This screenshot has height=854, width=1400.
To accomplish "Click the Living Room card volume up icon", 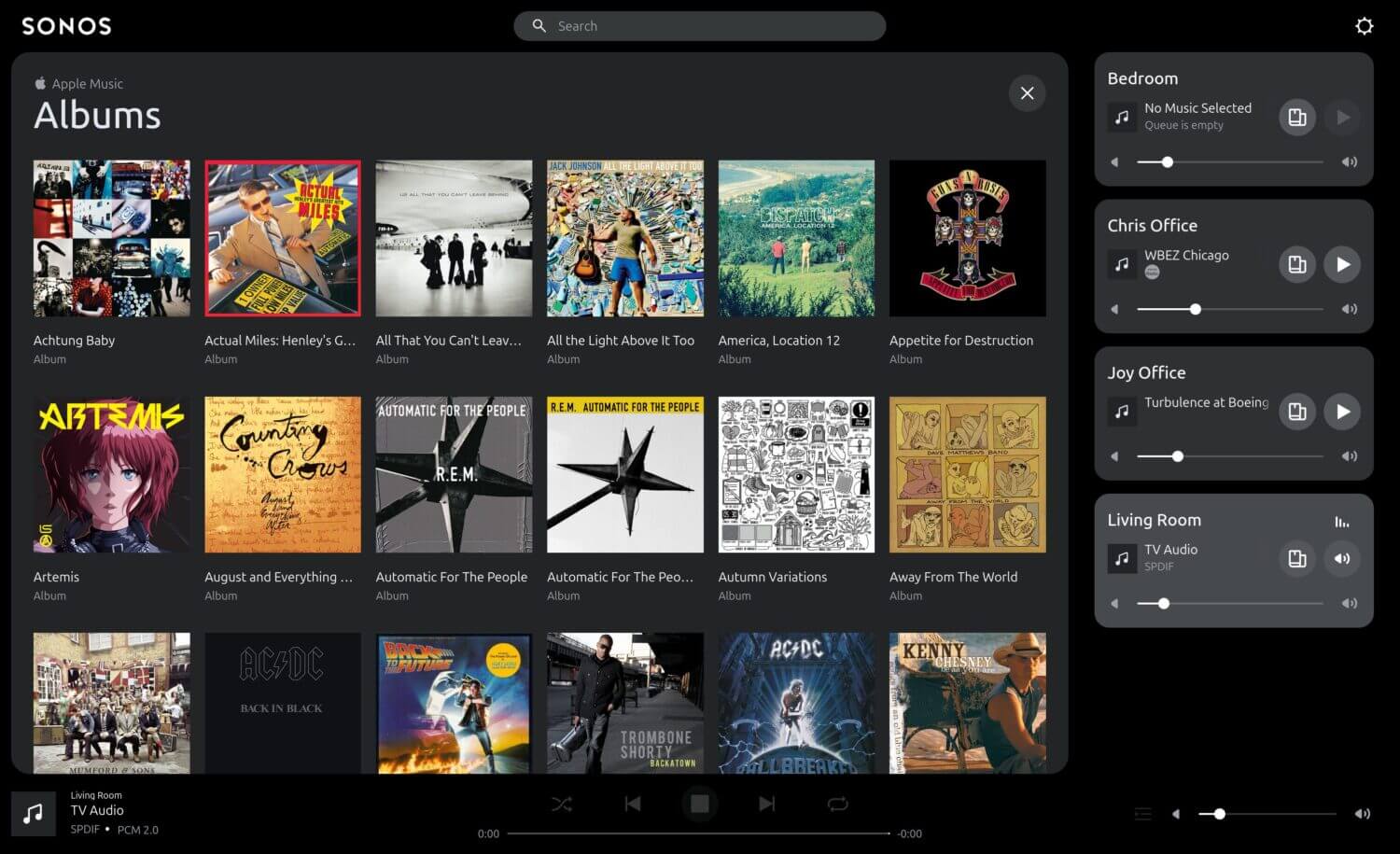I will click(1349, 604).
